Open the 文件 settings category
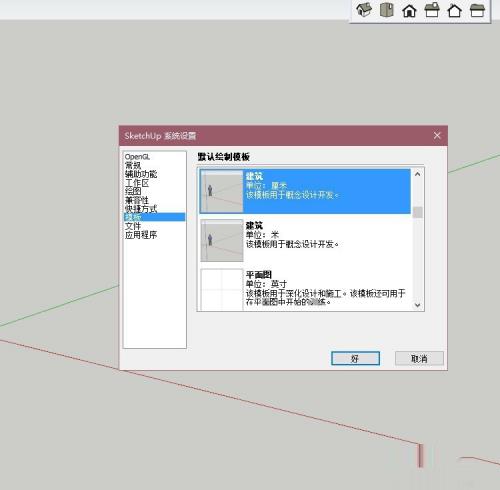 click(x=133, y=226)
